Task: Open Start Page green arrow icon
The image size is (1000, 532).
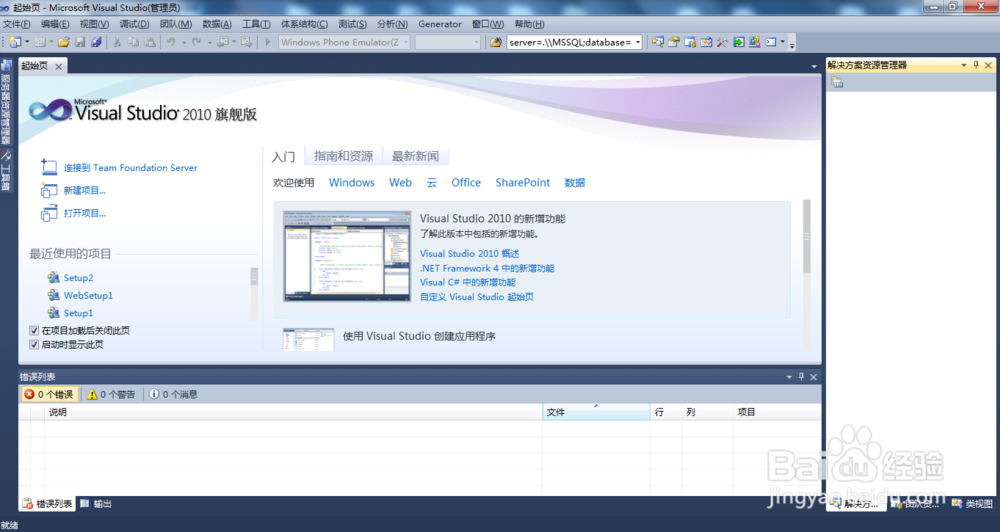Action: [739, 42]
